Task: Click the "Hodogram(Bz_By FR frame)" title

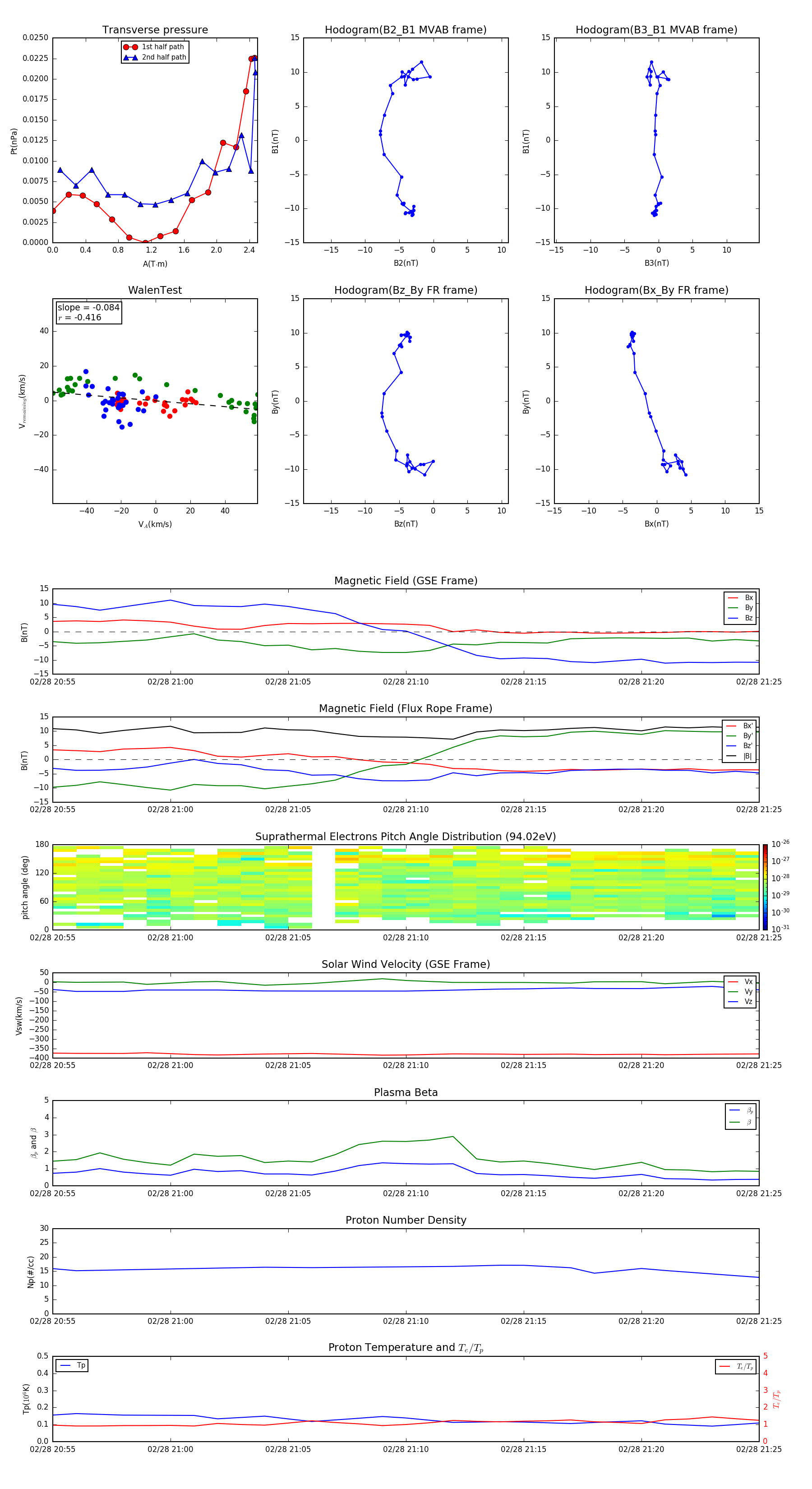Action: click(406, 290)
